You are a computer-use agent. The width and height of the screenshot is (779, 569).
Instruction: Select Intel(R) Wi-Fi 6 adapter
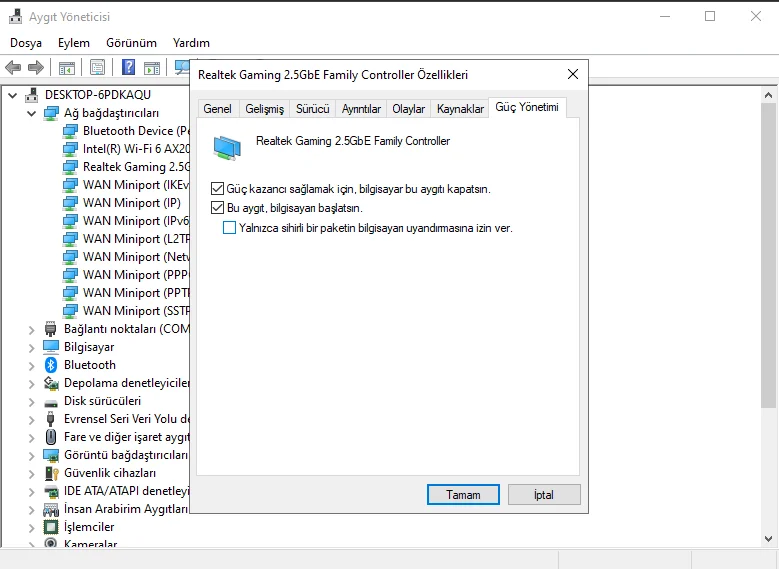[126, 149]
